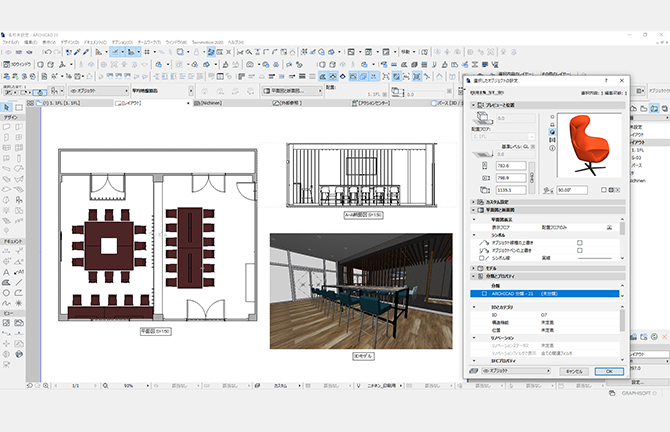Collapse the Preview and Positioning panel
Screen dimensions: 670x432
tap(473, 105)
